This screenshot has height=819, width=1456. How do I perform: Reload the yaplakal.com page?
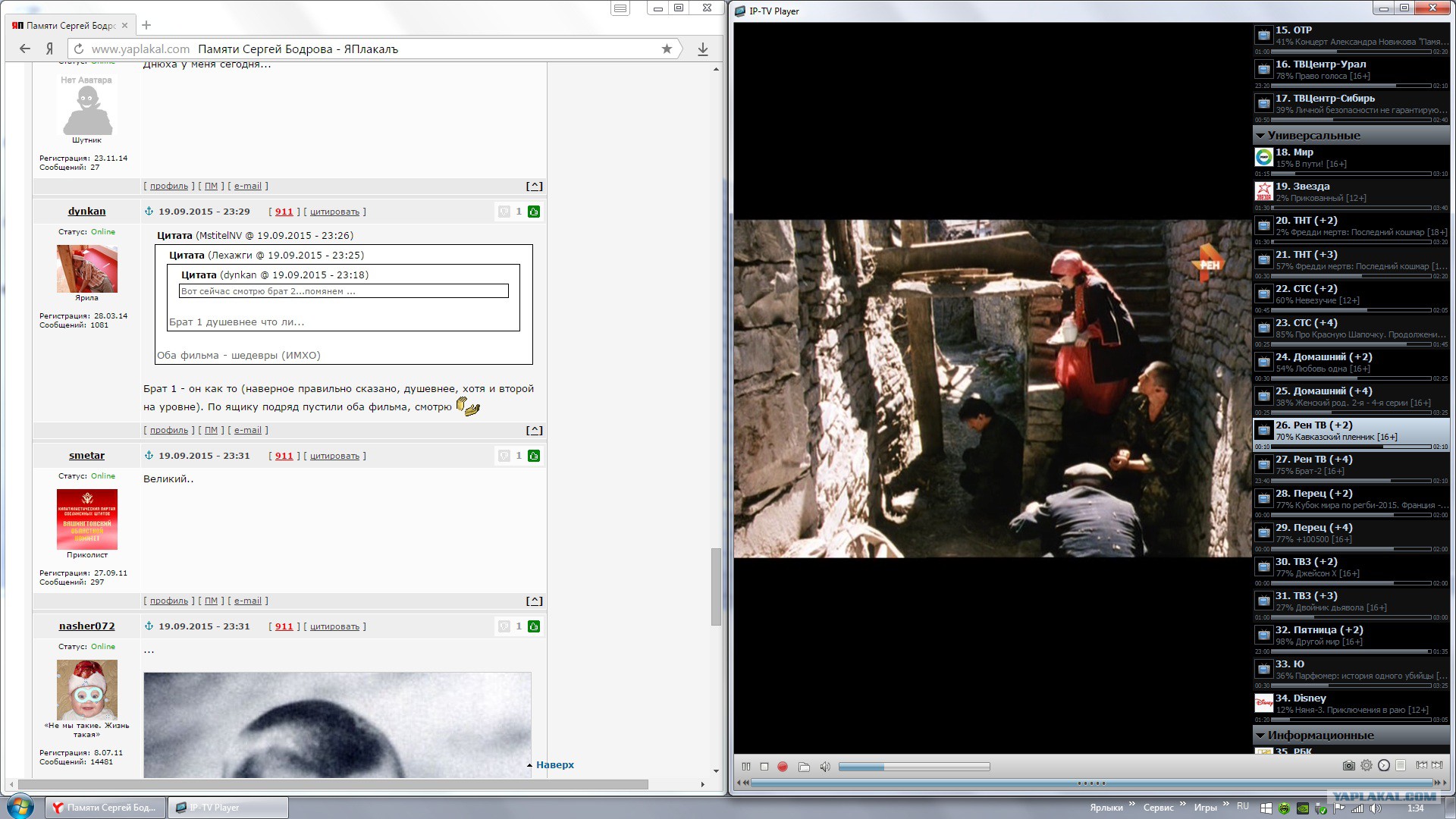(x=78, y=49)
